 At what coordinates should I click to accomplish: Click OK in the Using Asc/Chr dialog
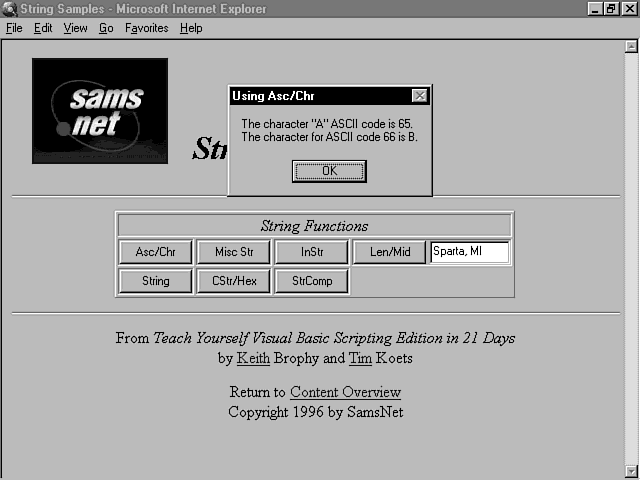click(329, 171)
